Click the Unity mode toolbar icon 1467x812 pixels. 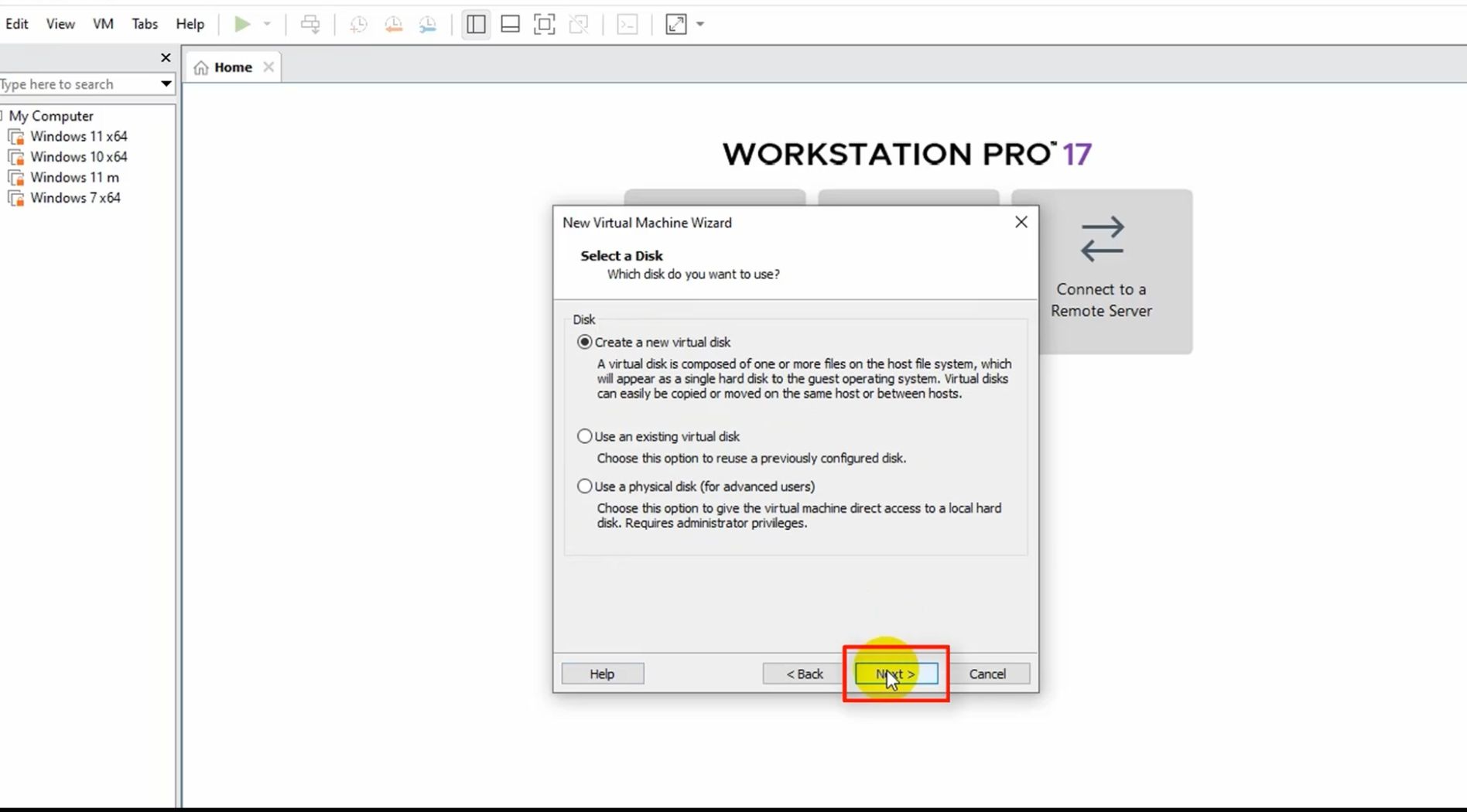click(x=579, y=24)
